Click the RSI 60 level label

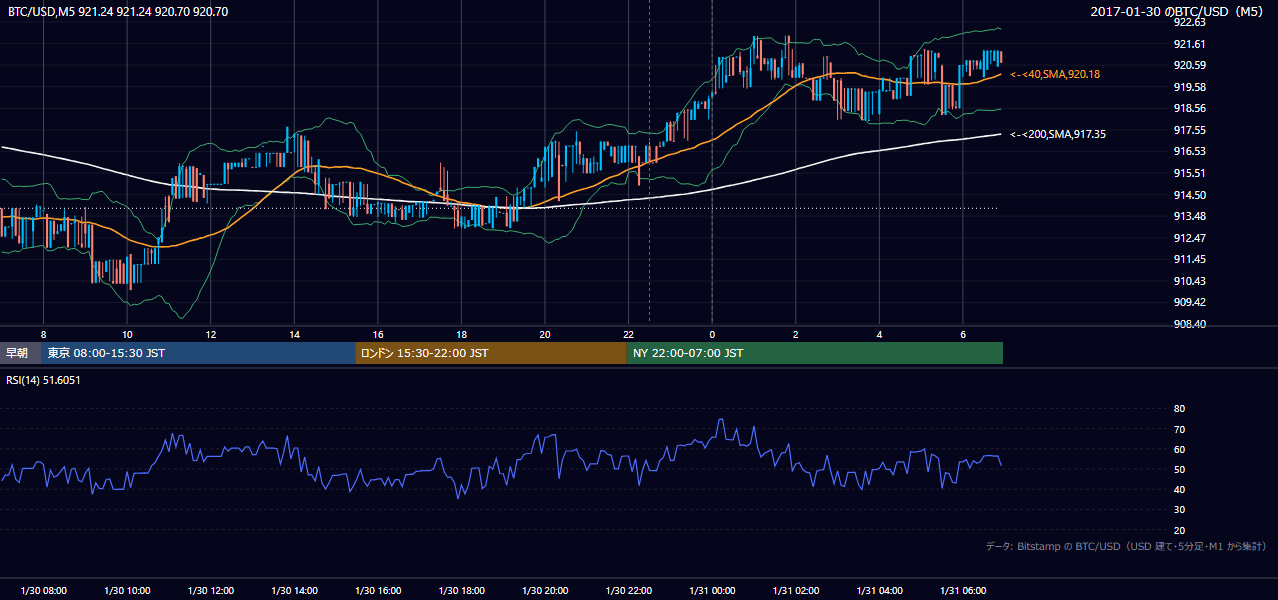coord(1179,449)
